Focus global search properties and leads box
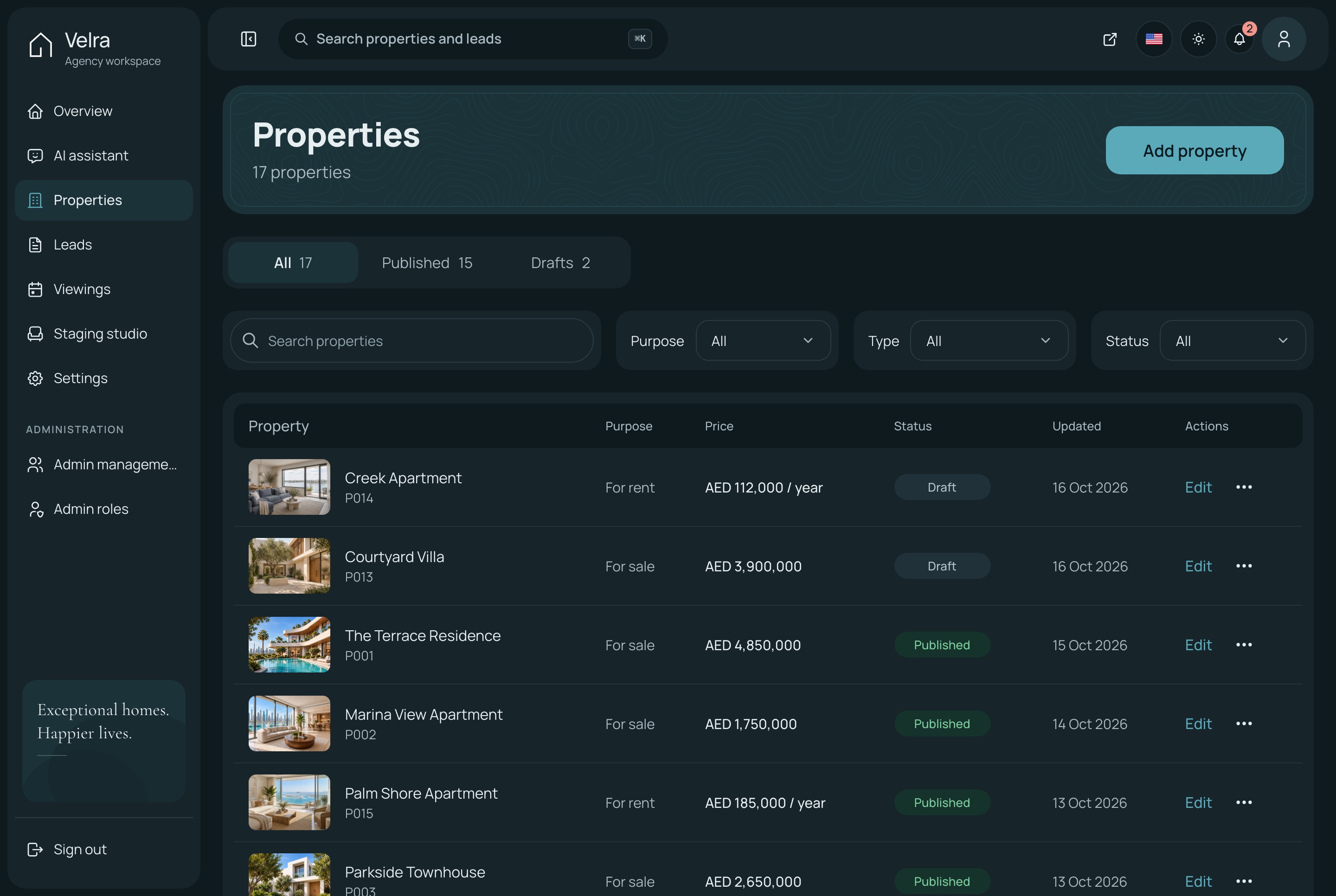1336x896 pixels. click(473, 39)
